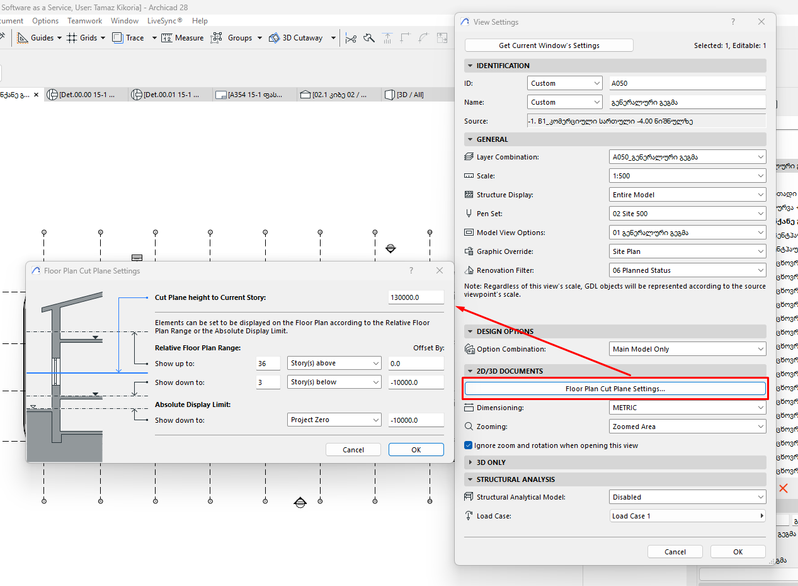Click Cancel in Cut Plane Settings dialog
Image resolution: width=798 pixels, height=586 pixels.
tap(353, 450)
